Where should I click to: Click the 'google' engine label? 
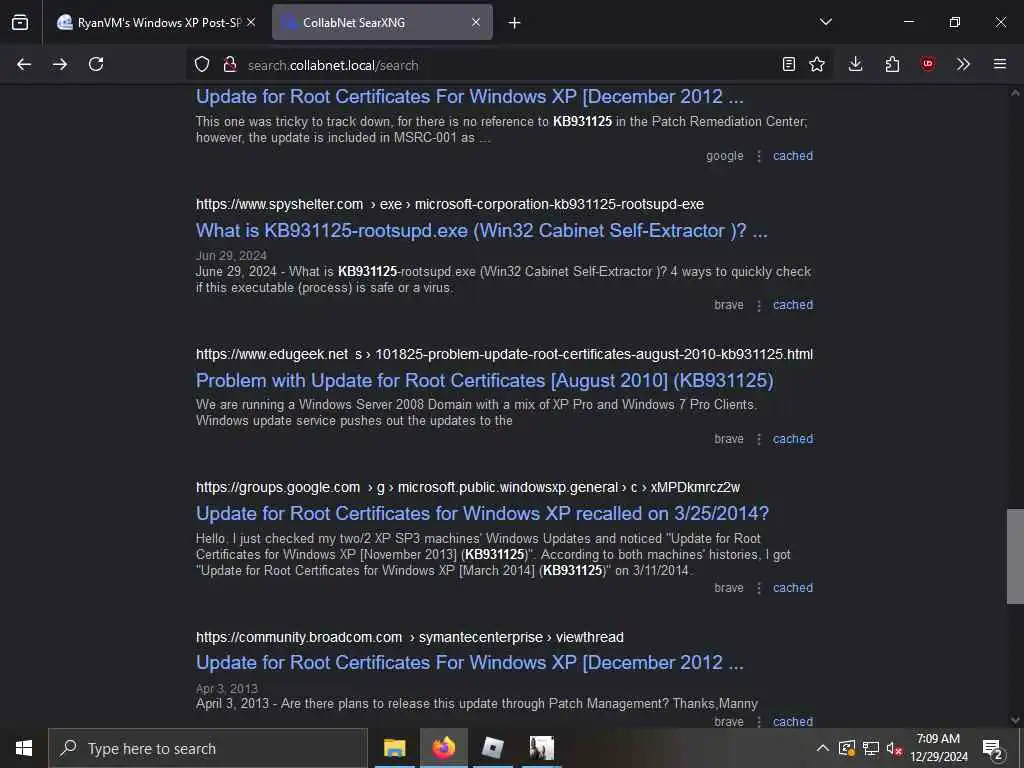pos(725,156)
